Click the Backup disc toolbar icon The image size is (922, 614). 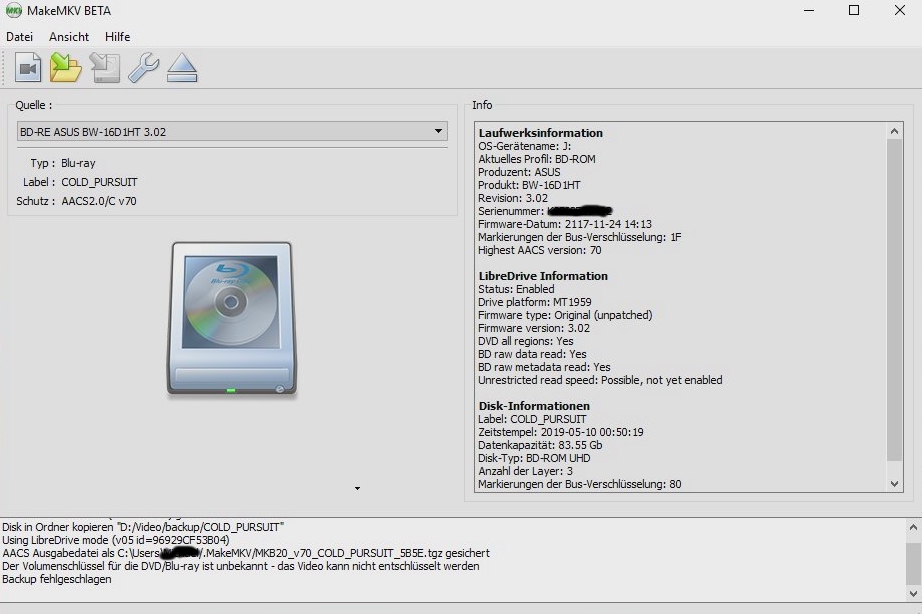105,68
